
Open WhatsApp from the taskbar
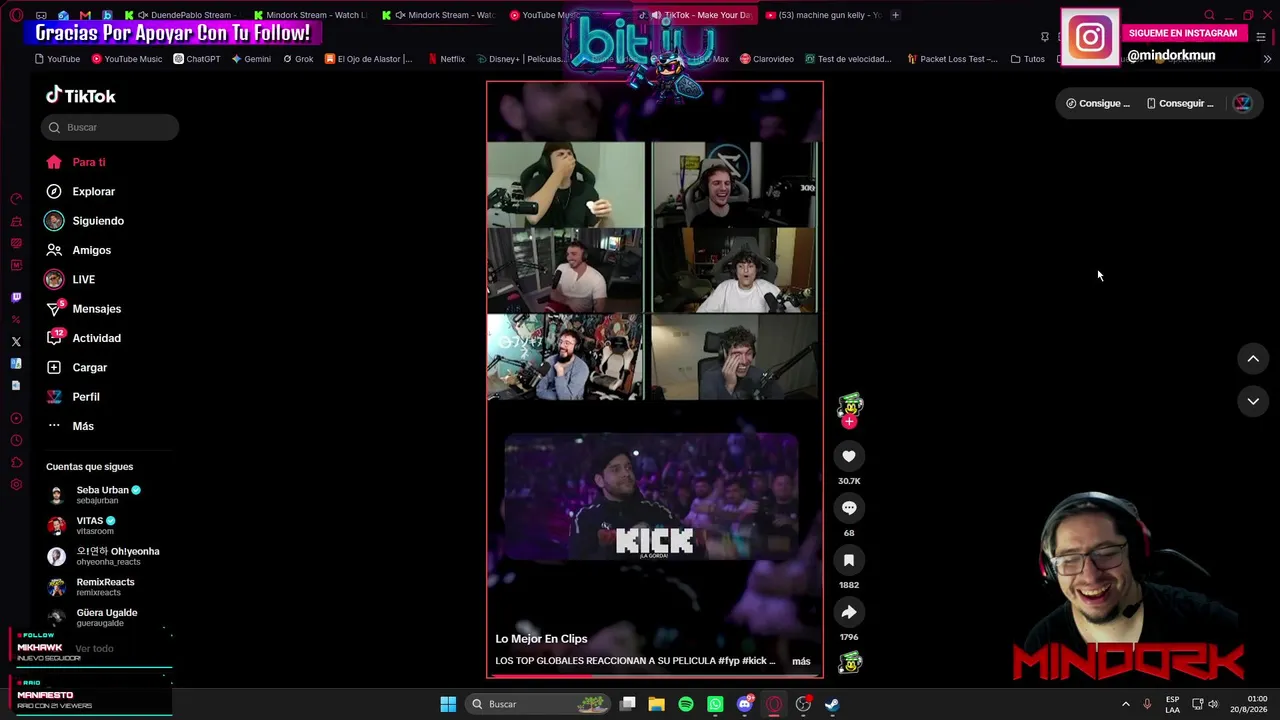715,704
